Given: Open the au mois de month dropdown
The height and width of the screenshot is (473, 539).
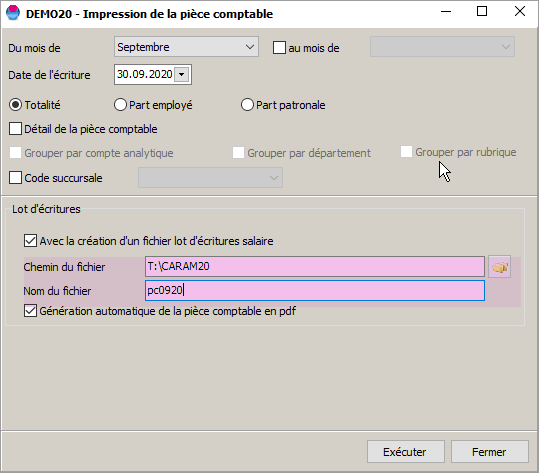Looking at the screenshot, I should (442, 47).
